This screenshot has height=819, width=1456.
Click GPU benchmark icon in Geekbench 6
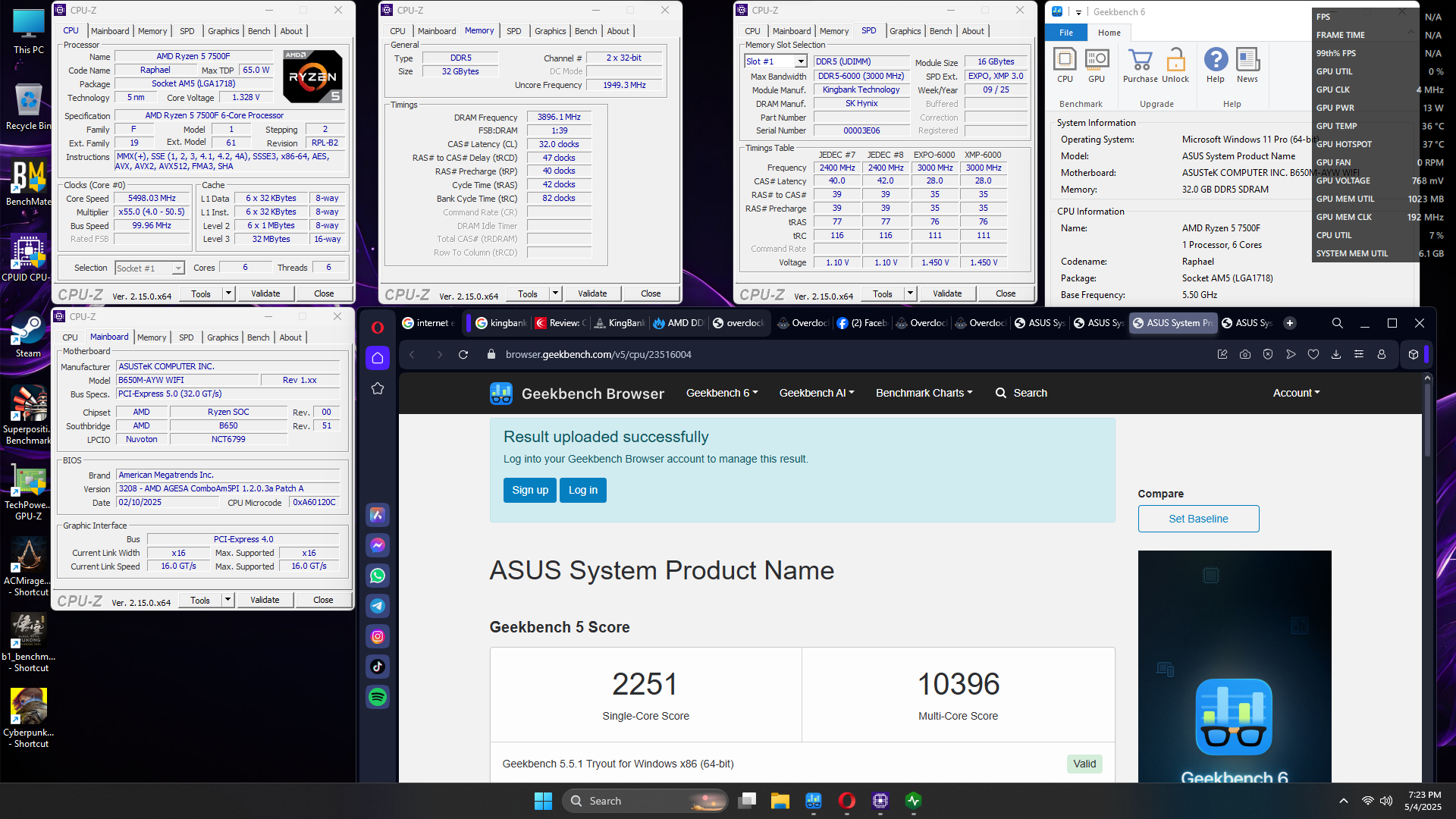tap(1097, 65)
